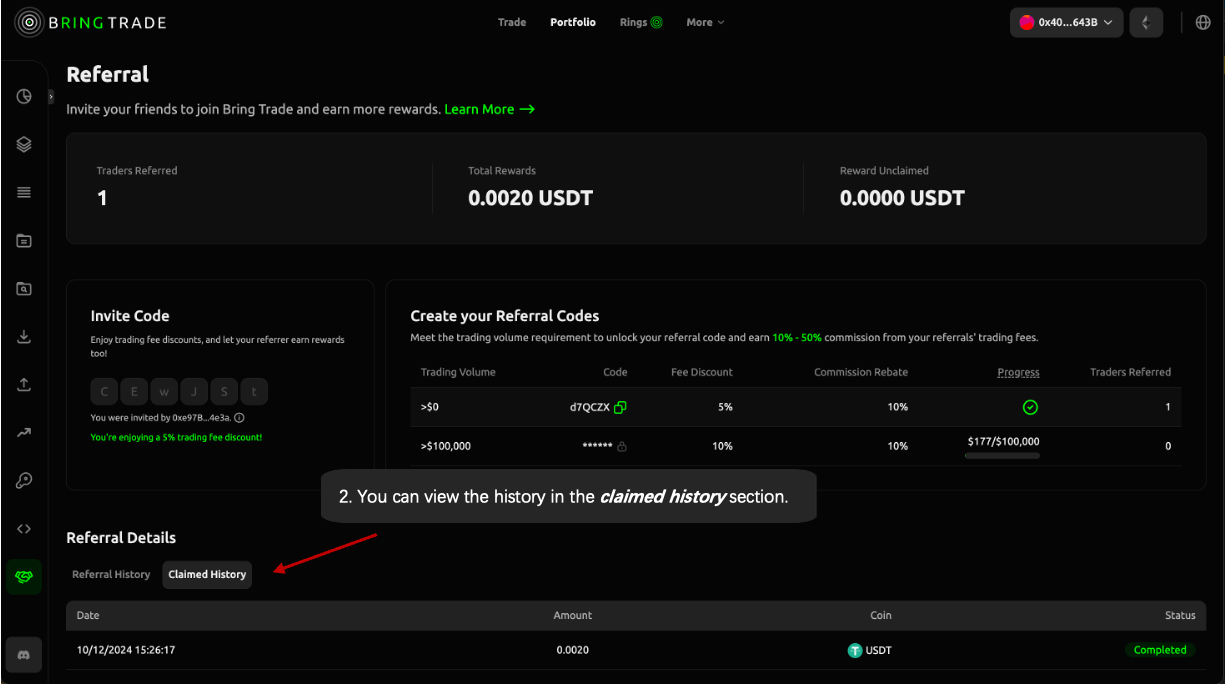Open the pie chart overview sidebar icon

(24, 96)
